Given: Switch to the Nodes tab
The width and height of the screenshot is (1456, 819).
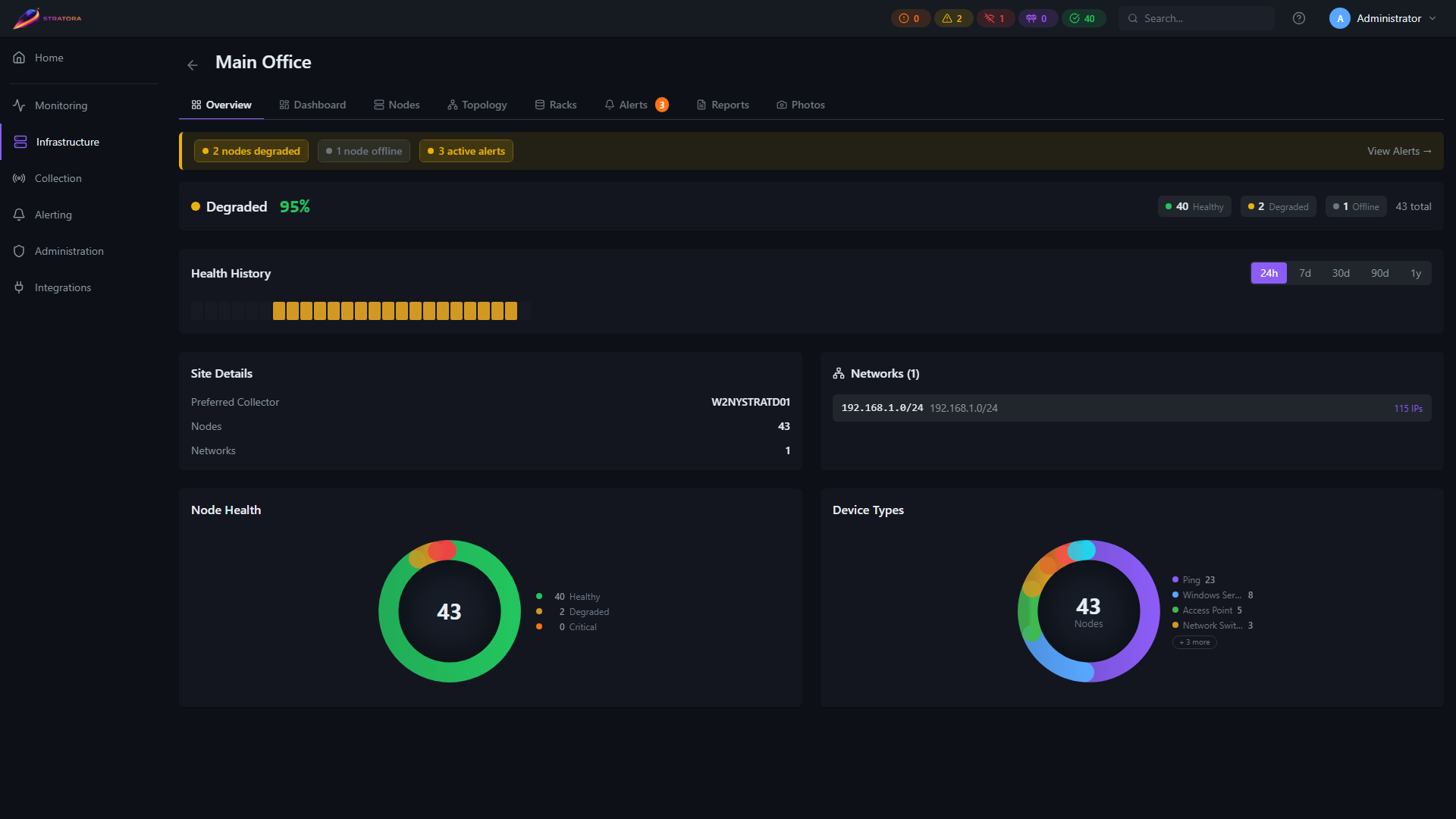Looking at the screenshot, I should [397, 105].
